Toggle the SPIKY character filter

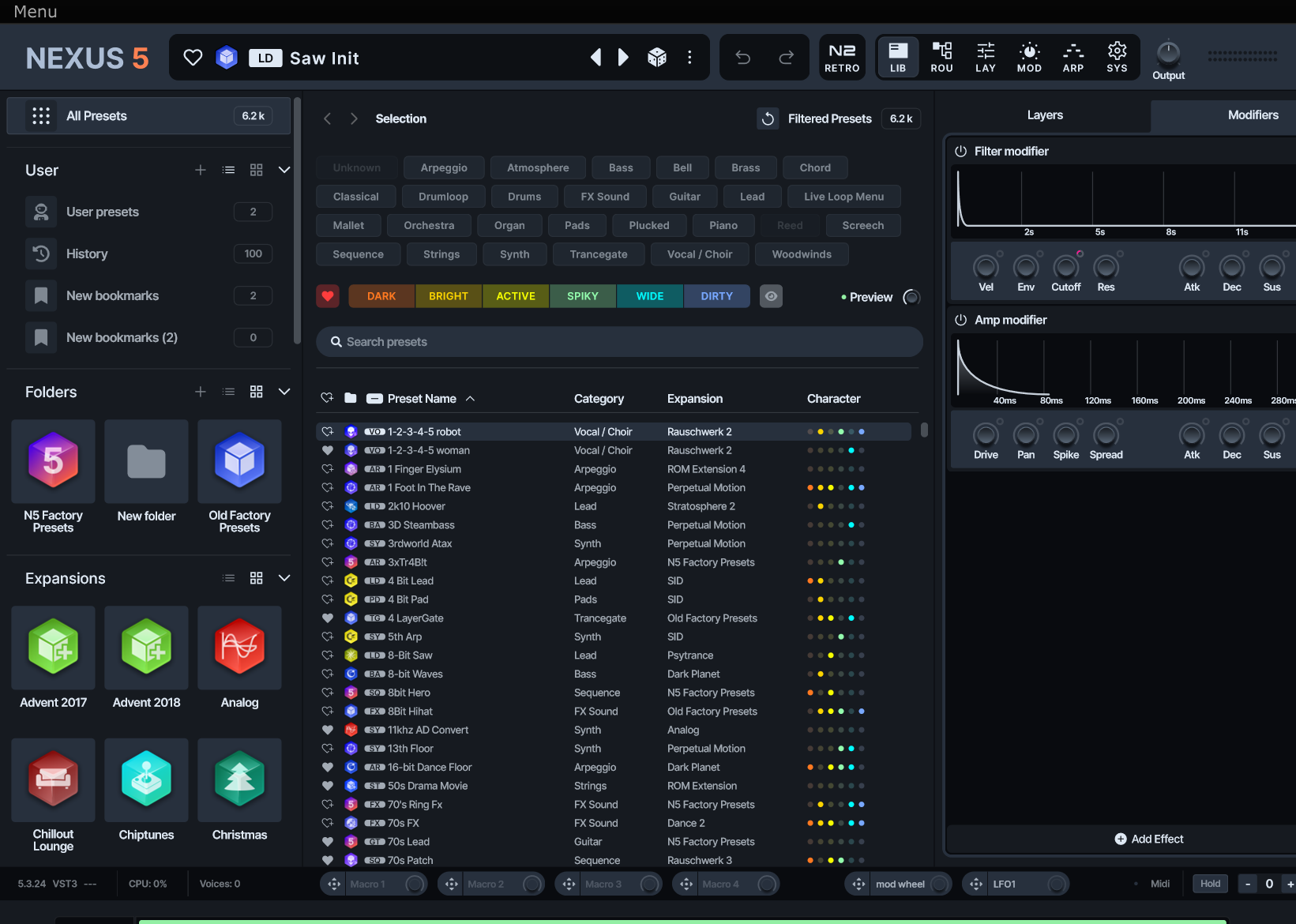[583, 296]
